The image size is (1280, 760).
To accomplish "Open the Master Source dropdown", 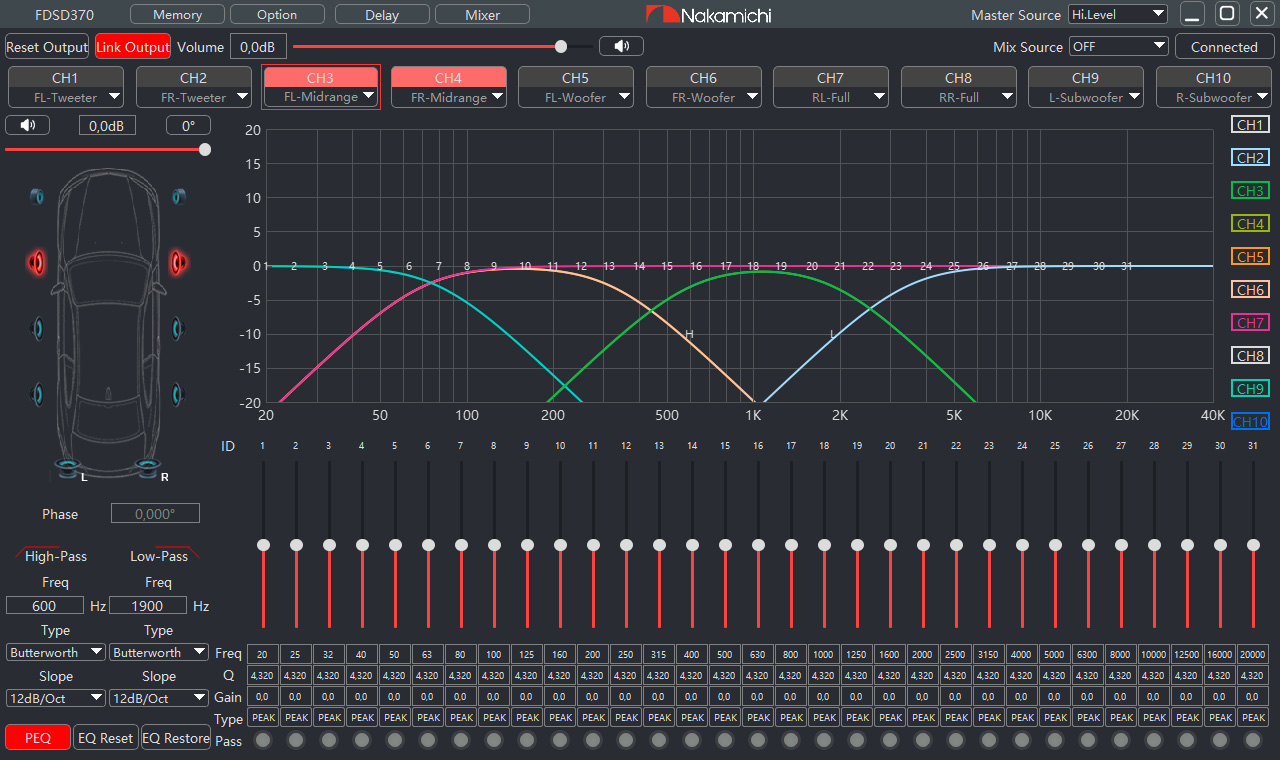I will [1117, 15].
